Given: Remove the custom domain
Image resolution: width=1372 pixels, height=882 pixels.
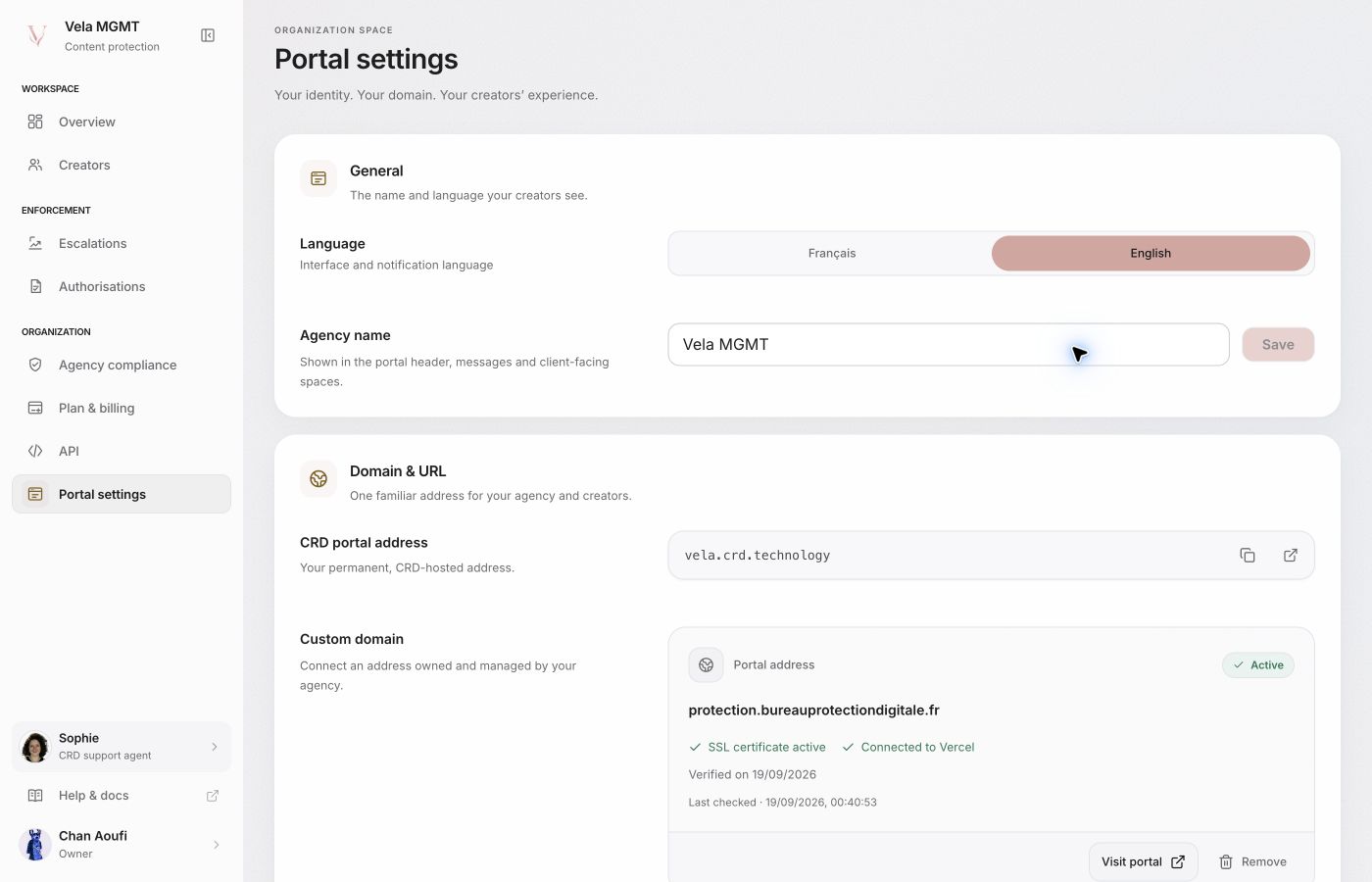Looking at the screenshot, I should (1252, 861).
